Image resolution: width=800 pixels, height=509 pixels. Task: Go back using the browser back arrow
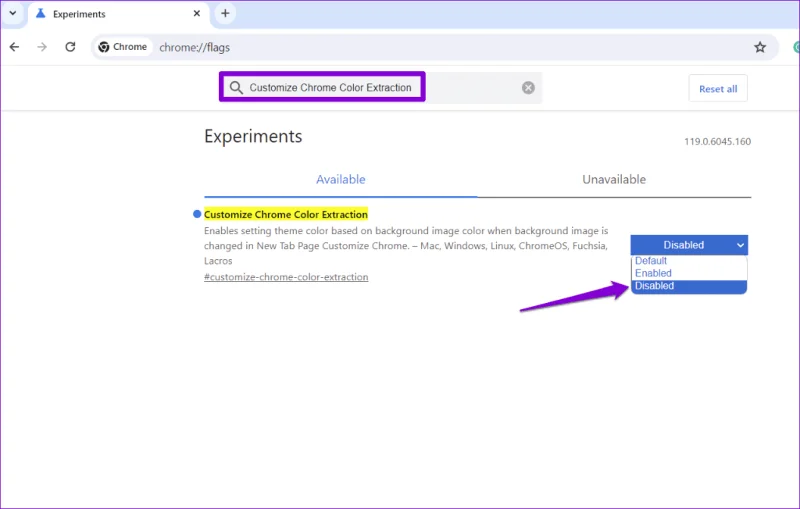point(14,47)
